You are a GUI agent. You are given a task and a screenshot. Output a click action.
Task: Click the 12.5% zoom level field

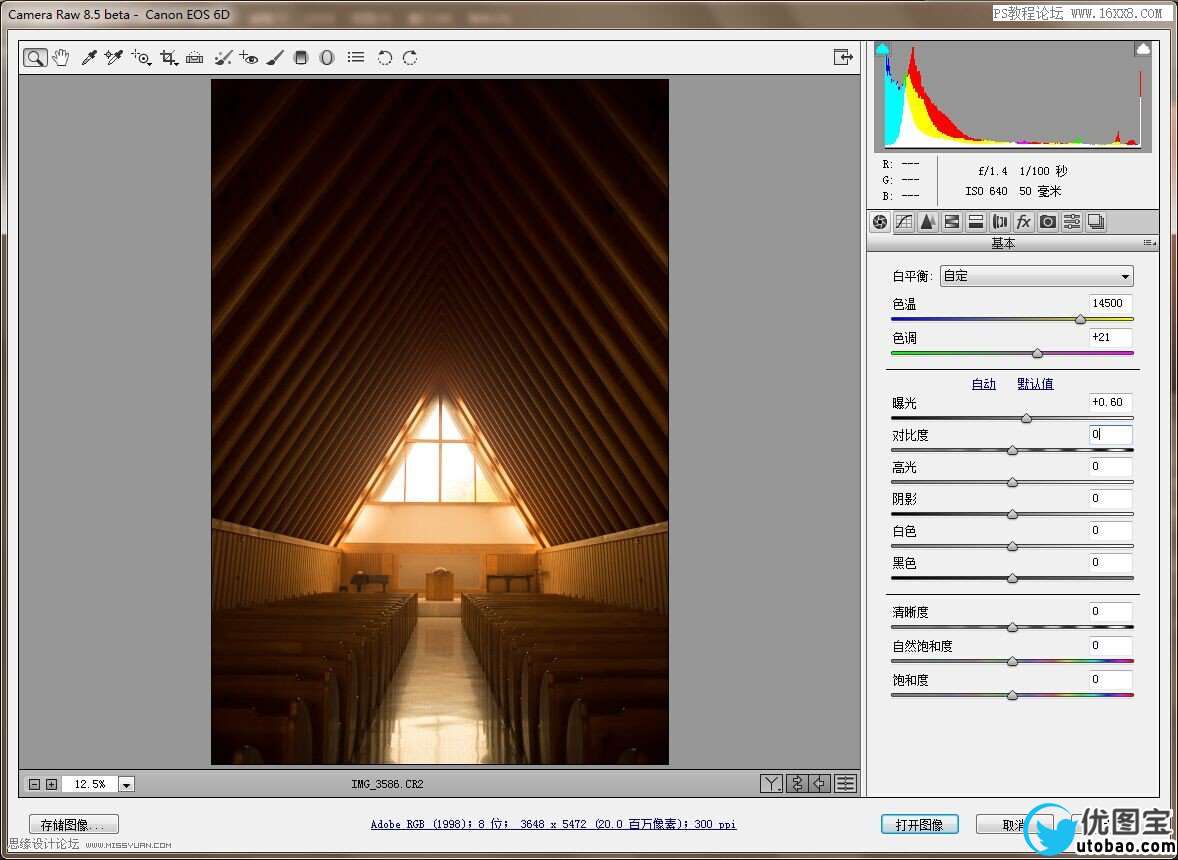(x=89, y=784)
